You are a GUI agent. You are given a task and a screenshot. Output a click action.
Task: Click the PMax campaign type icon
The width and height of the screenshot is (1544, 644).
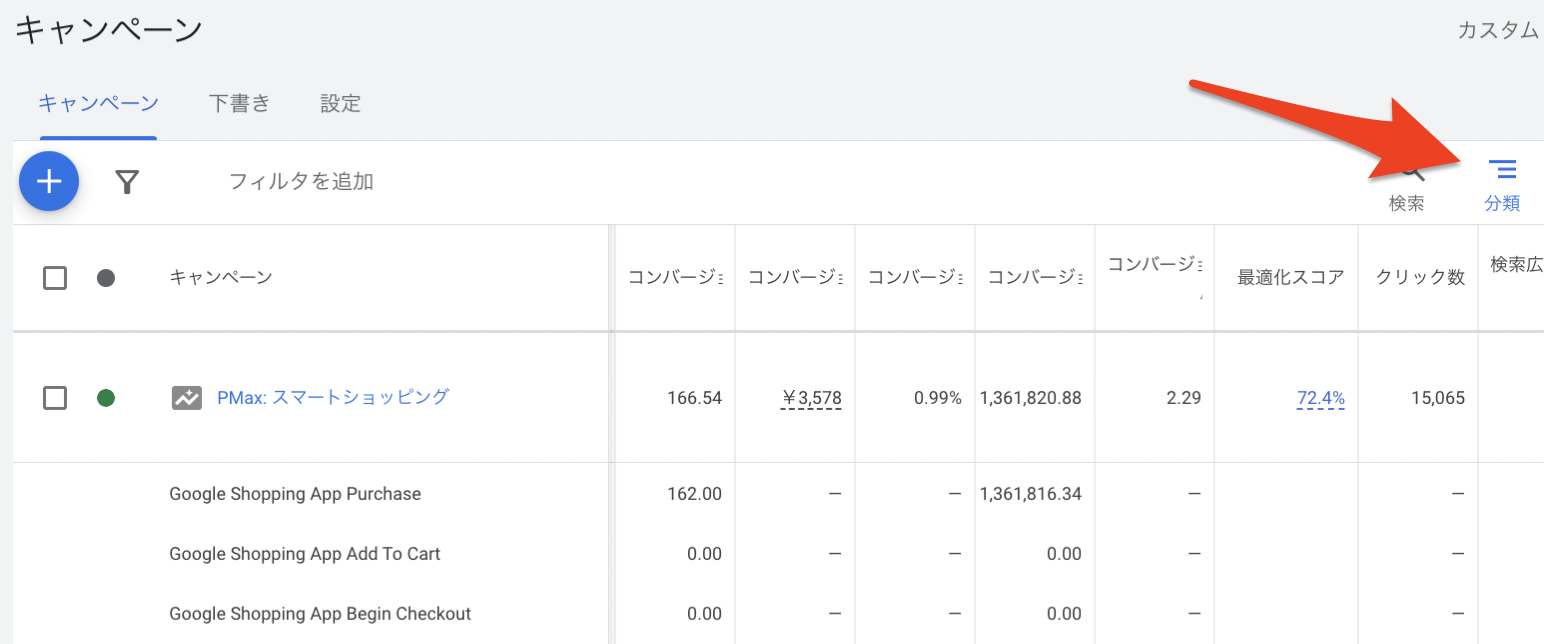coord(186,398)
